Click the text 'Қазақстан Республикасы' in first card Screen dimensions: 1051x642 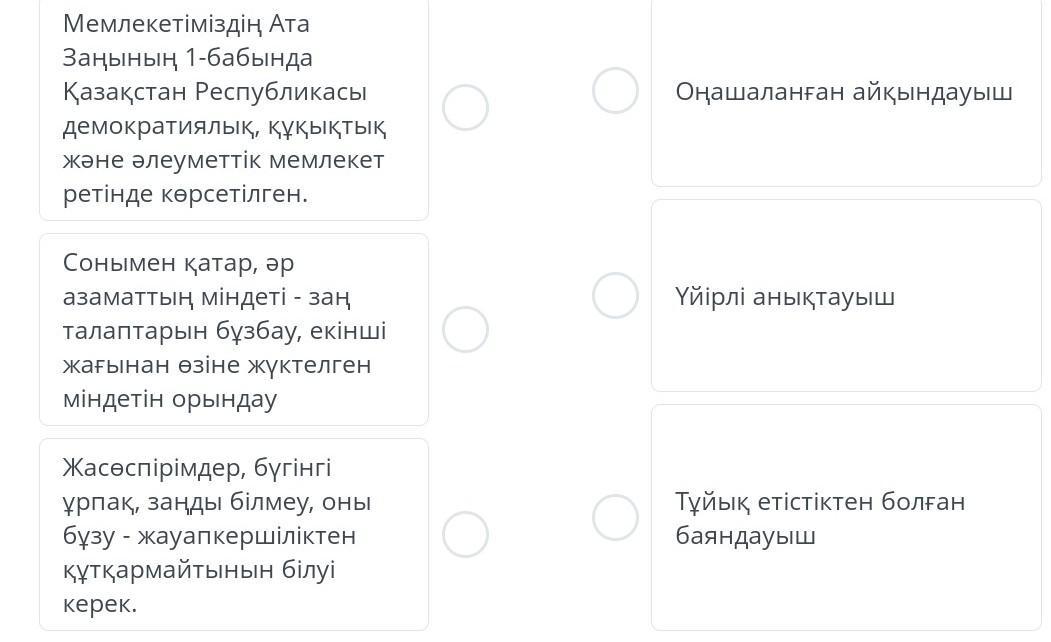pyautogui.click(x=214, y=92)
